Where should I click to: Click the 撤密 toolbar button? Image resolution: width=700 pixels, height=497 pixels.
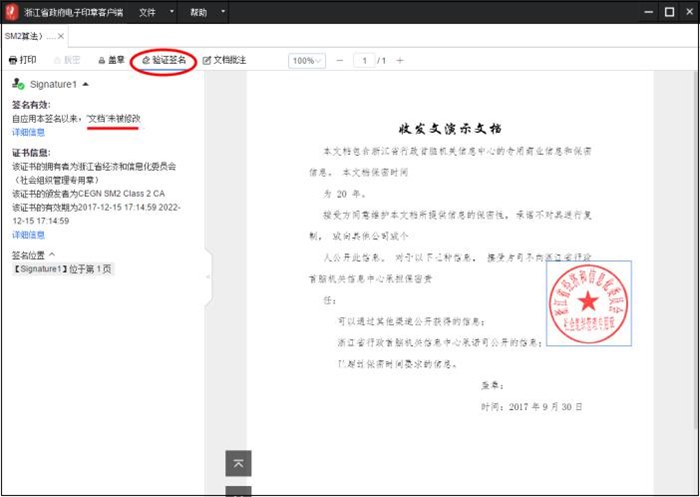67,60
